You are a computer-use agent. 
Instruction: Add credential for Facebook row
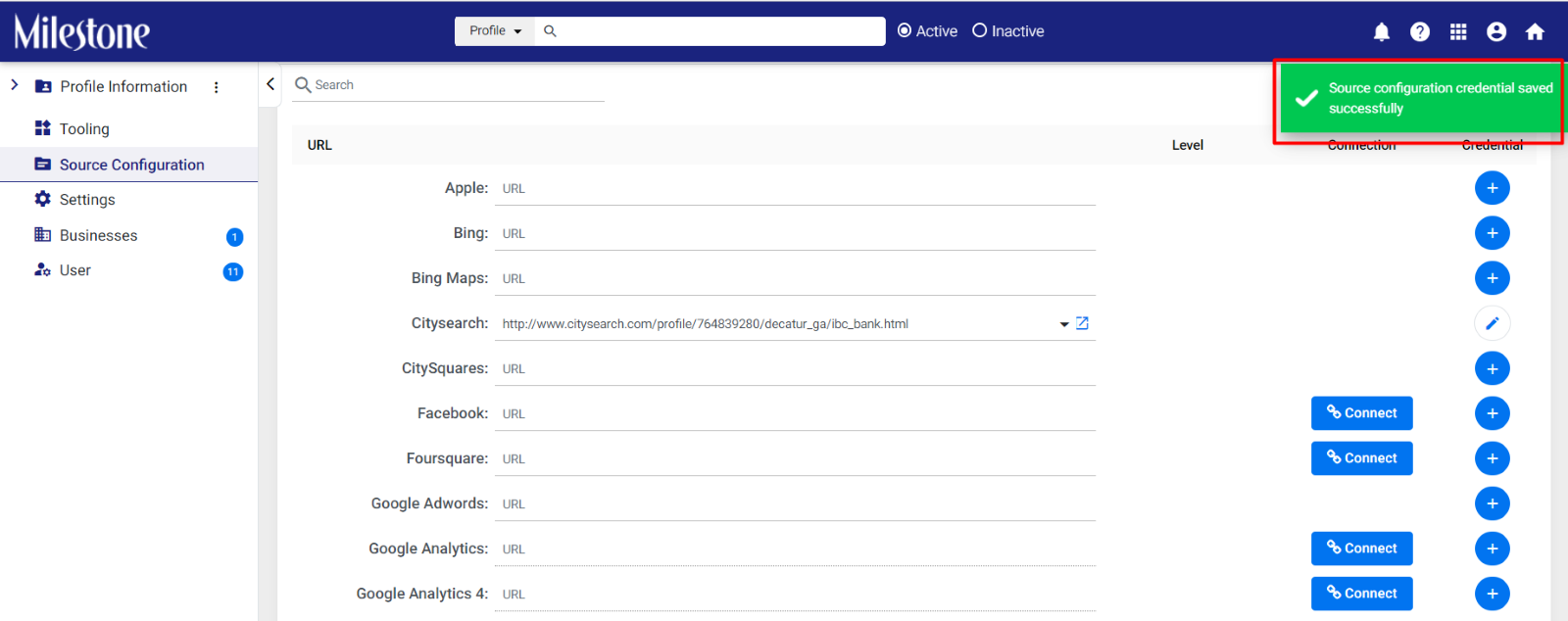coord(1493,413)
